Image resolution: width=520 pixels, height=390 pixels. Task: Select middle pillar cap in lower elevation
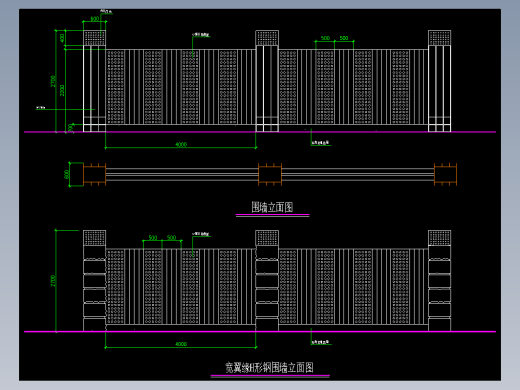[x=267, y=238]
